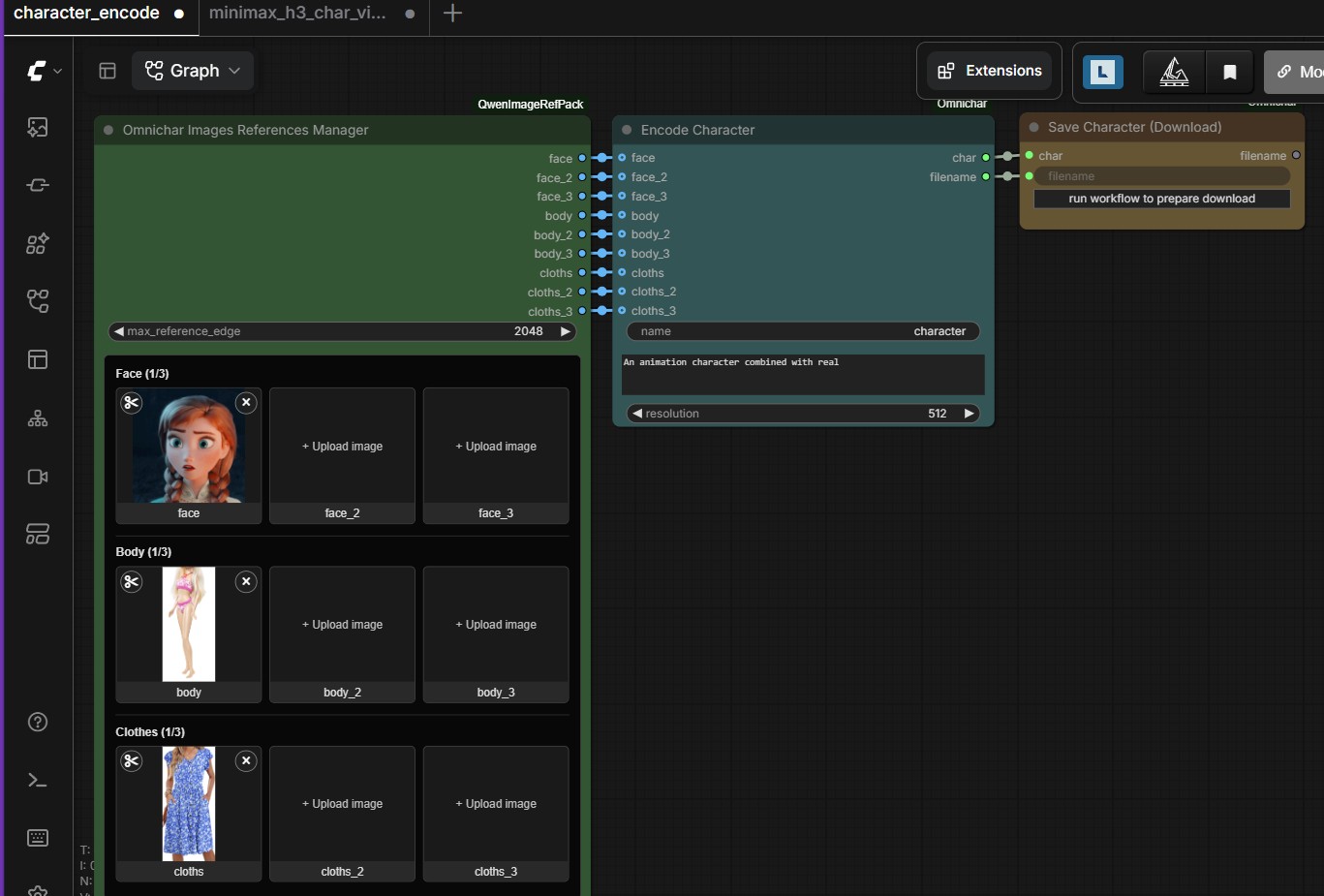Collapse the Omnichar Images References Manager node
The height and width of the screenshot is (896, 1324).
(108, 130)
